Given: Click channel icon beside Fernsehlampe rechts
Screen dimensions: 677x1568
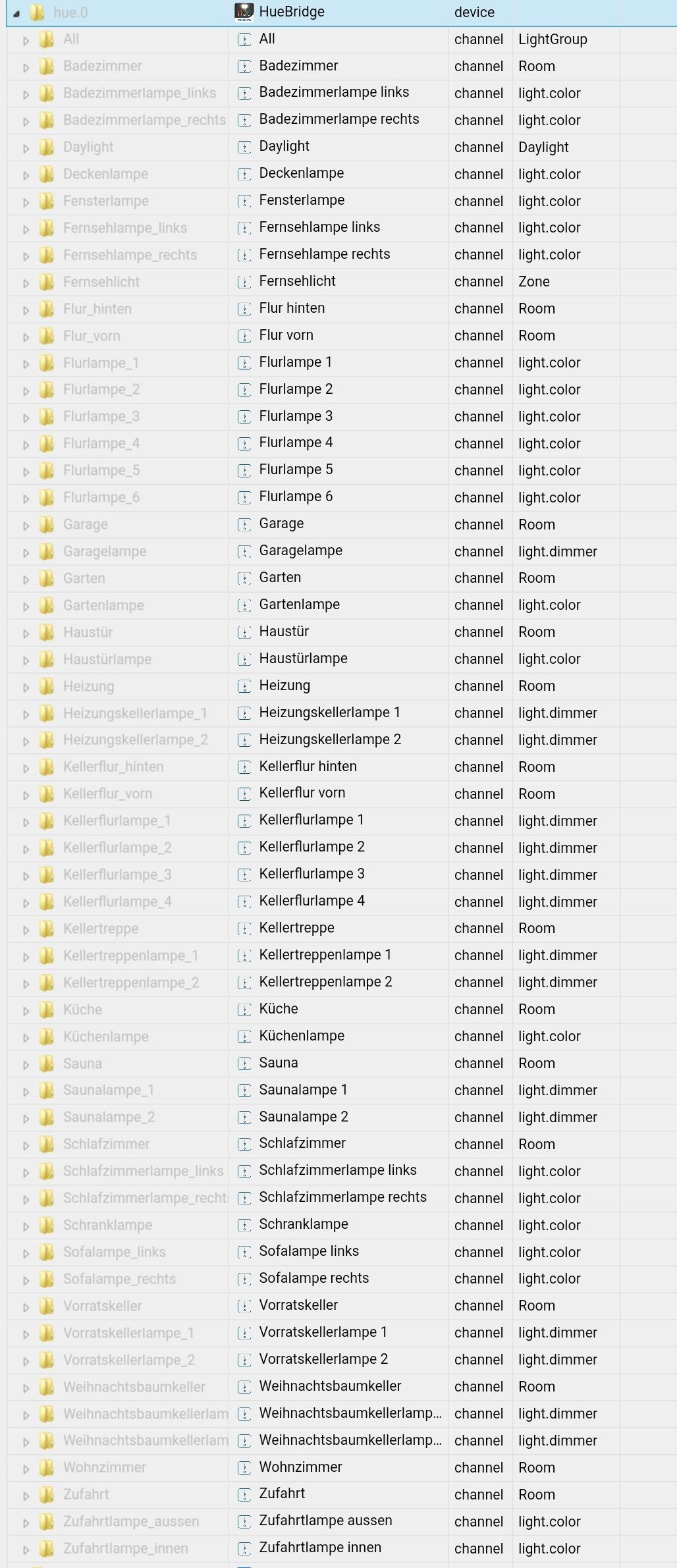Looking at the screenshot, I should [x=244, y=255].
